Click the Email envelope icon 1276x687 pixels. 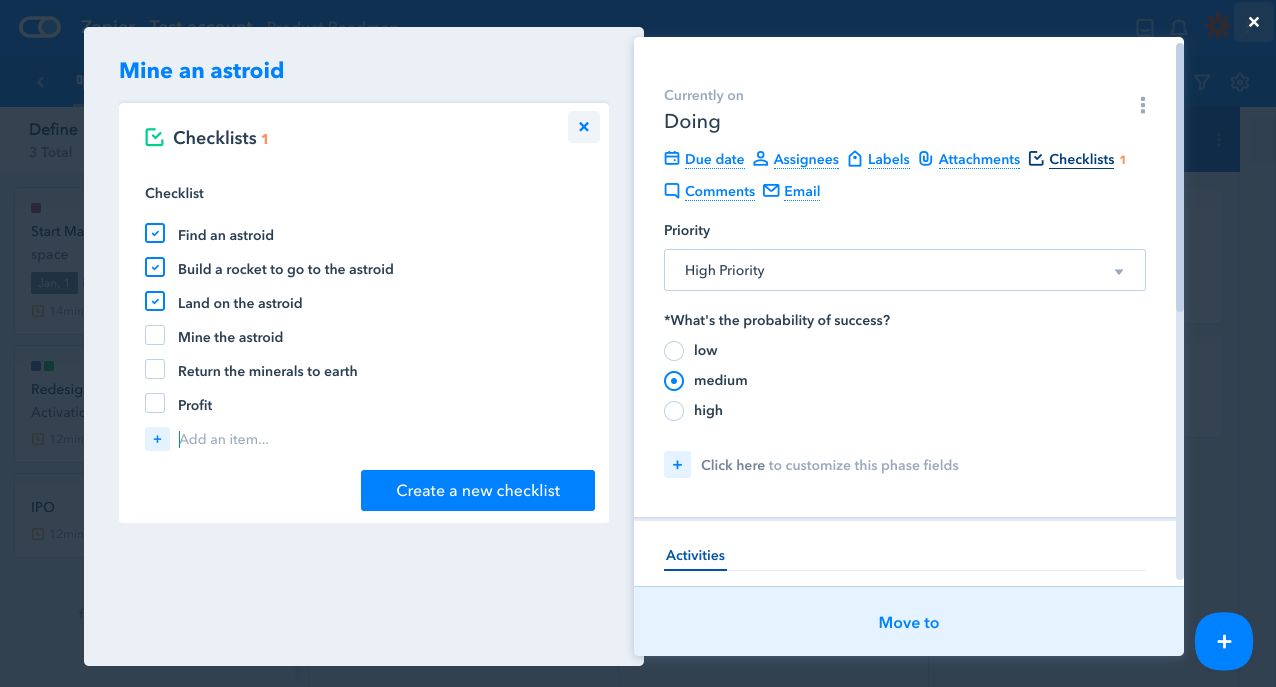click(771, 191)
